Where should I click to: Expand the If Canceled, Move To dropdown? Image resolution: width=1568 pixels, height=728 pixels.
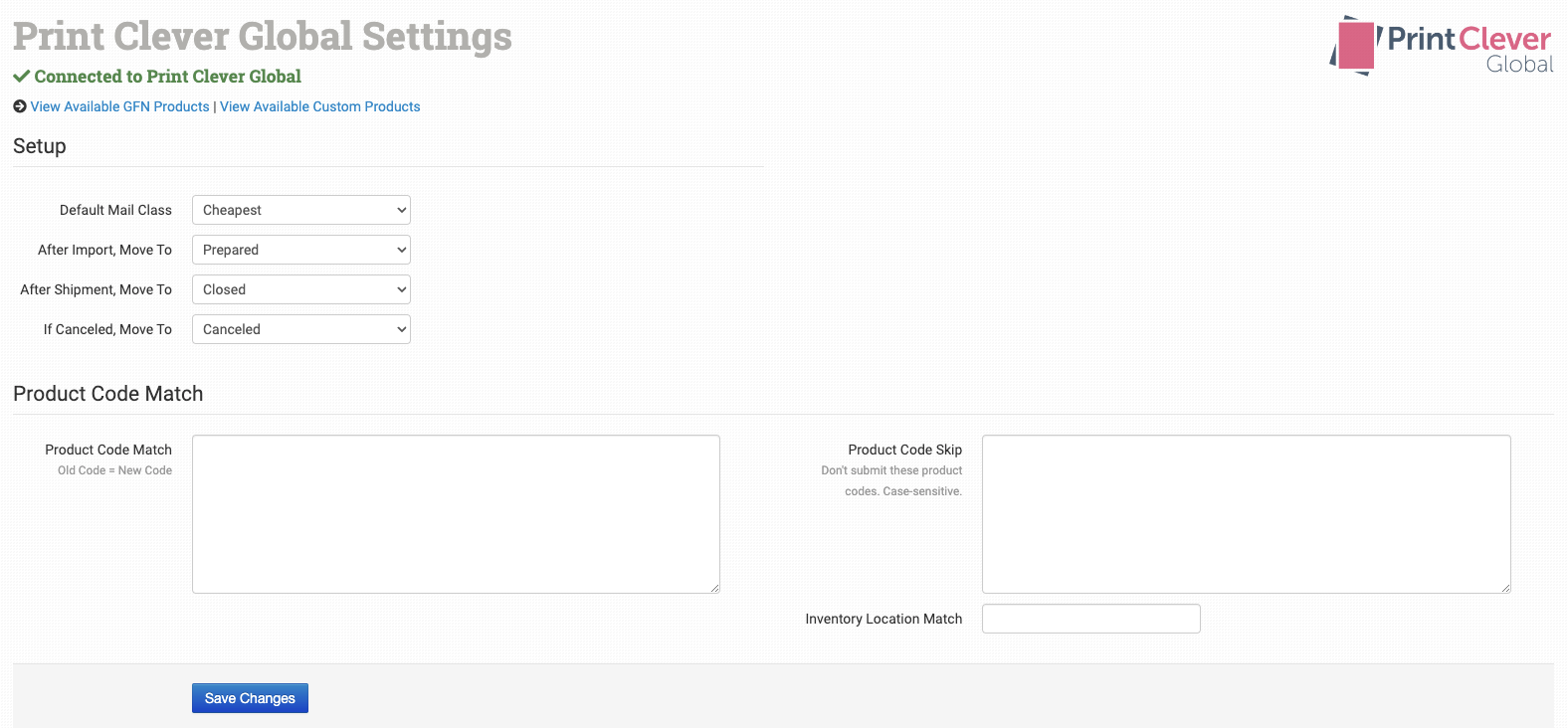(x=300, y=329)
